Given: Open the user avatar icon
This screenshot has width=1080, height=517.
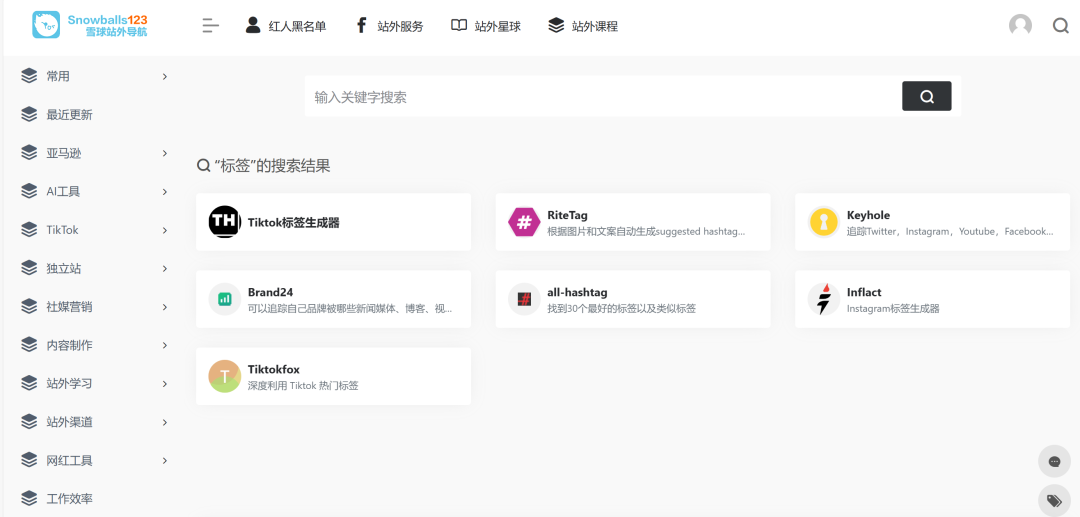Looking at the screenshot, I should pos(1020,25).
